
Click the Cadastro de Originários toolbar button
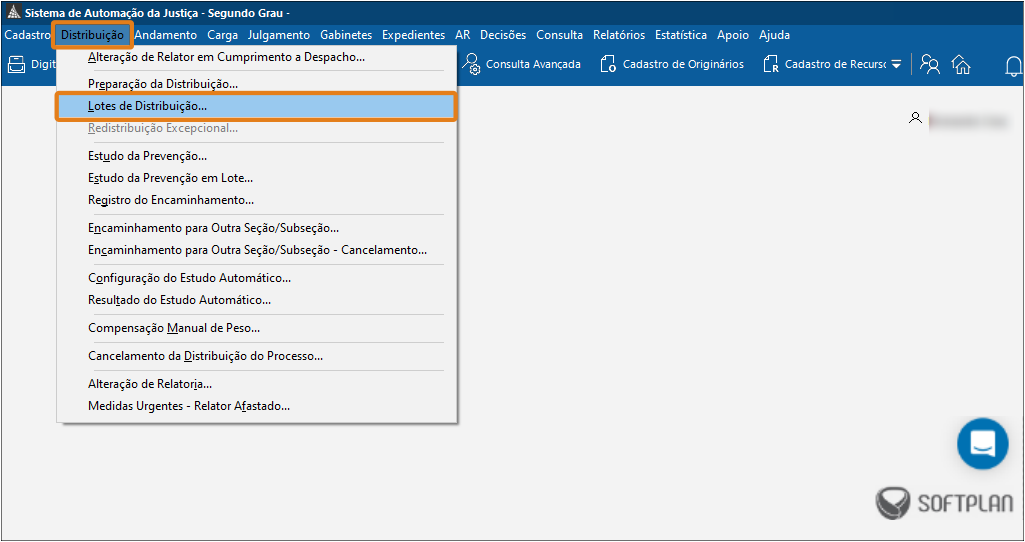(x=672, y=64)
